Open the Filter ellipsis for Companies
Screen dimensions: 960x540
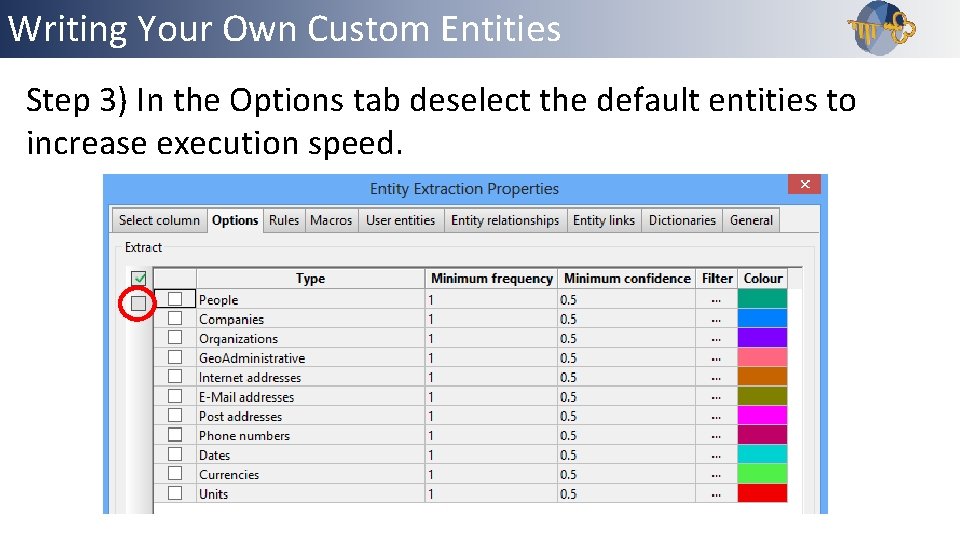click(716, 319)
